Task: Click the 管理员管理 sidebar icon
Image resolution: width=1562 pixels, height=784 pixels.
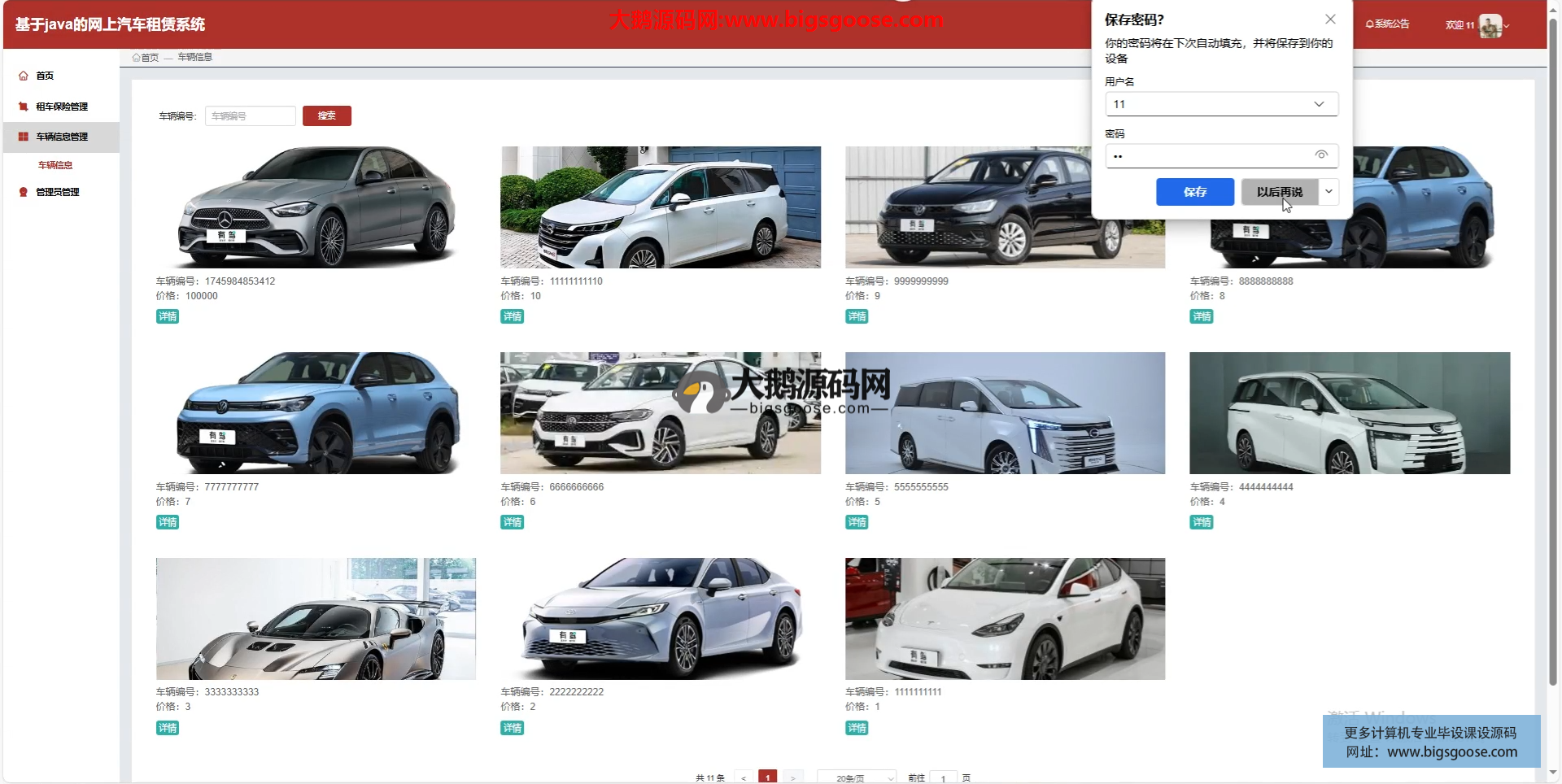Action: [24, 192]
